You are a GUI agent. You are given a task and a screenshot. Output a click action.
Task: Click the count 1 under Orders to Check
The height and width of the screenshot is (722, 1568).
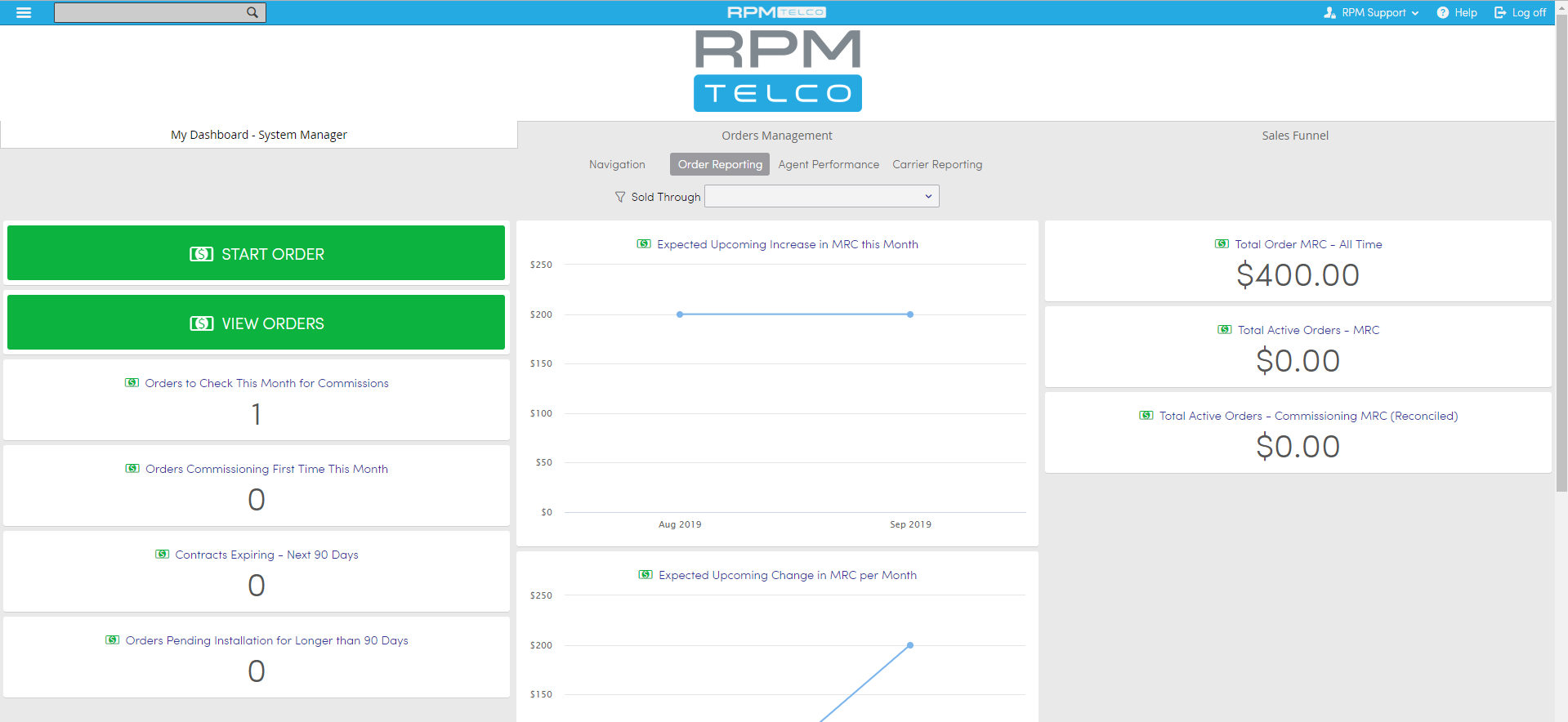[x=257, y=414]
